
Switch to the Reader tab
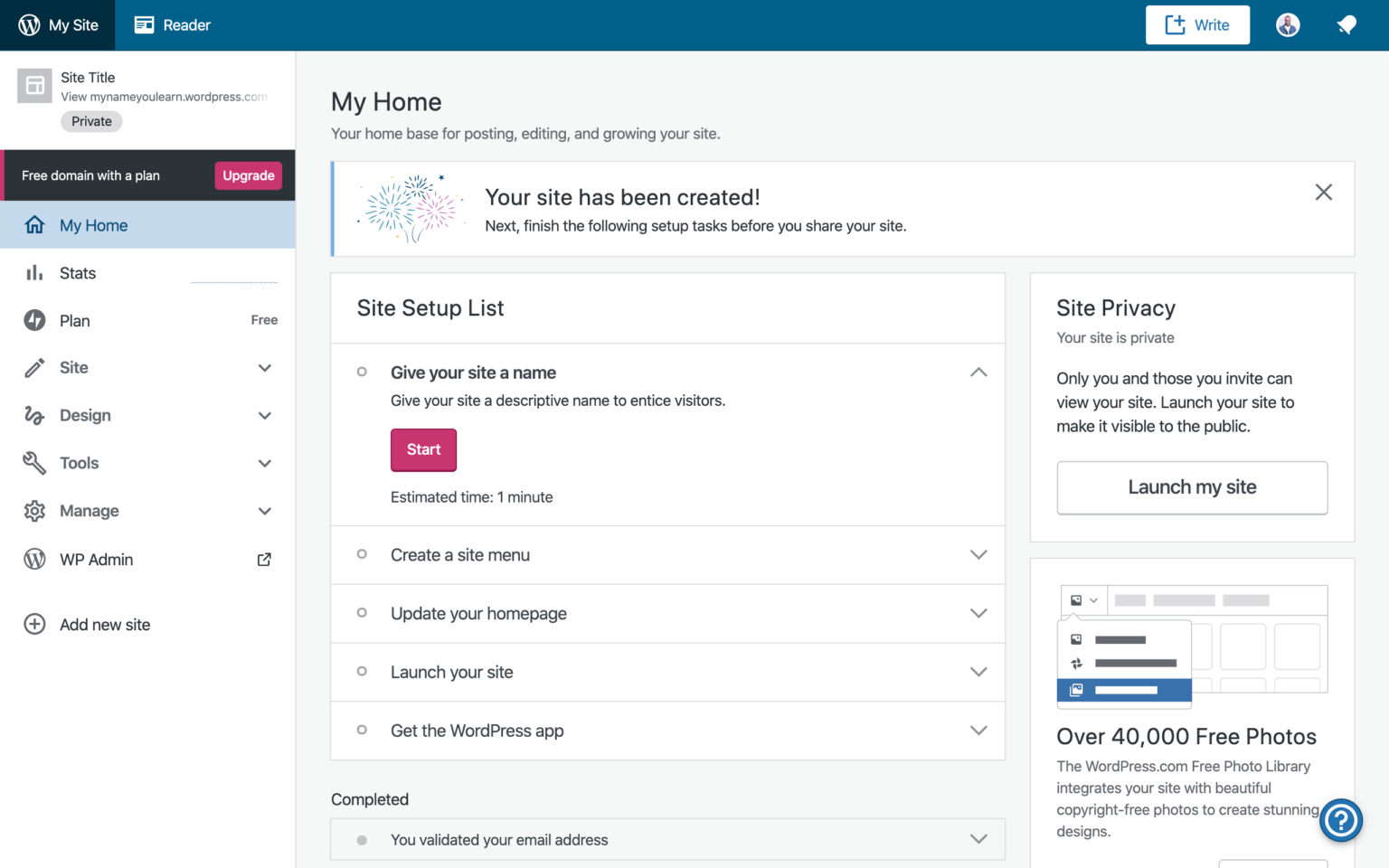click(172, 24)
